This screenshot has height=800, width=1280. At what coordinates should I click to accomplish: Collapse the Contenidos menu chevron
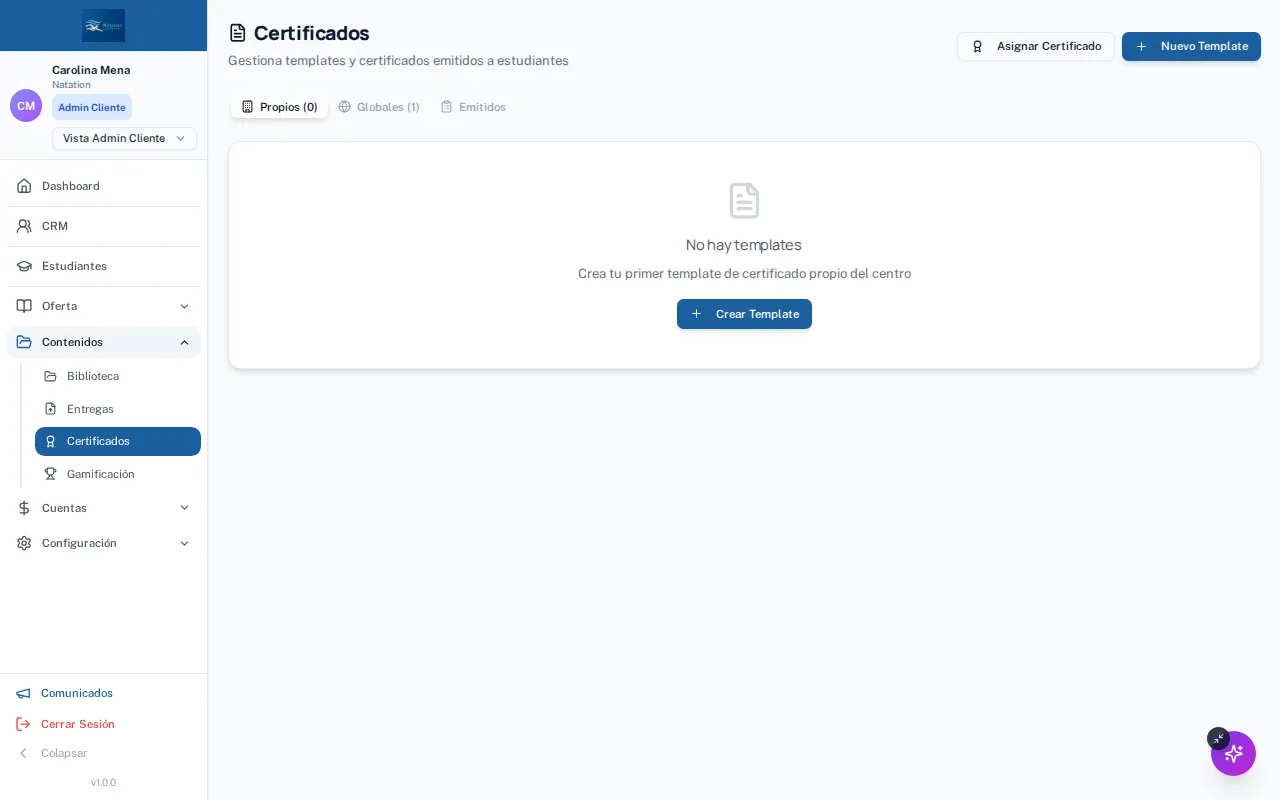(x=184, y=342)
